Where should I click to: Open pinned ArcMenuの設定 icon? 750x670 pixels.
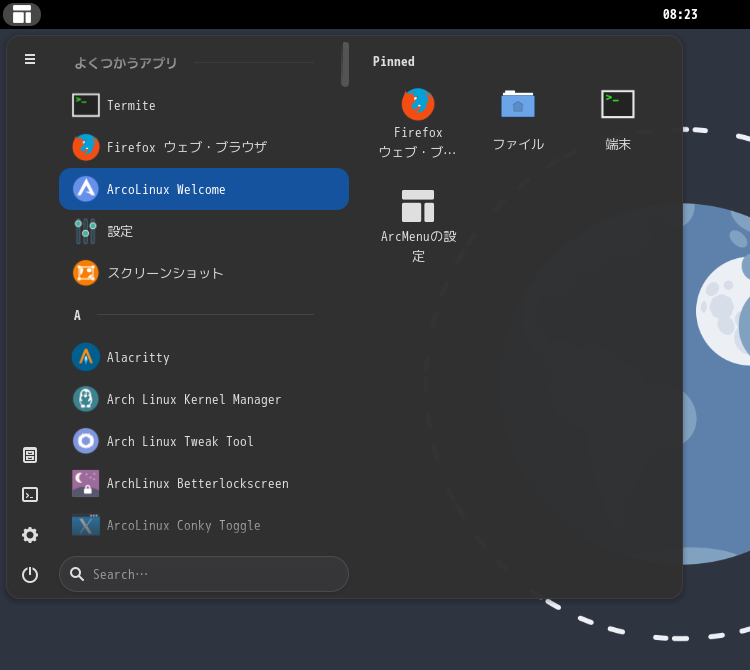pyautogui.click(x=418, y=206)
